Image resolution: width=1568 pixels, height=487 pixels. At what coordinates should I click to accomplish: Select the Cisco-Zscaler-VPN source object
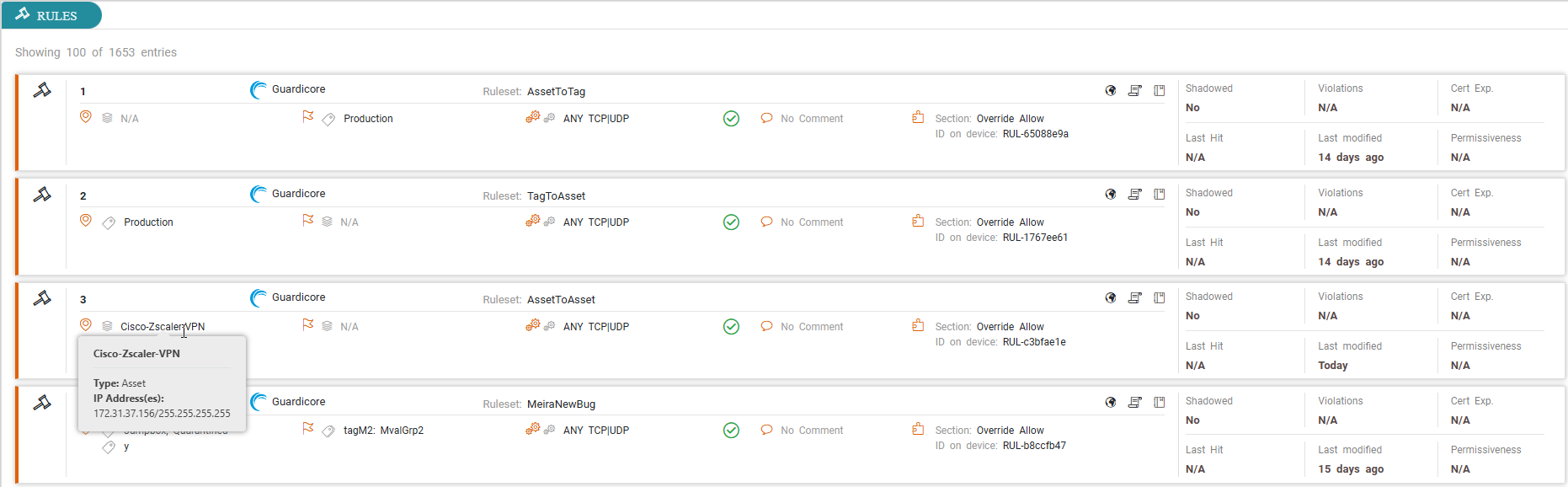(x=162, y=327)
